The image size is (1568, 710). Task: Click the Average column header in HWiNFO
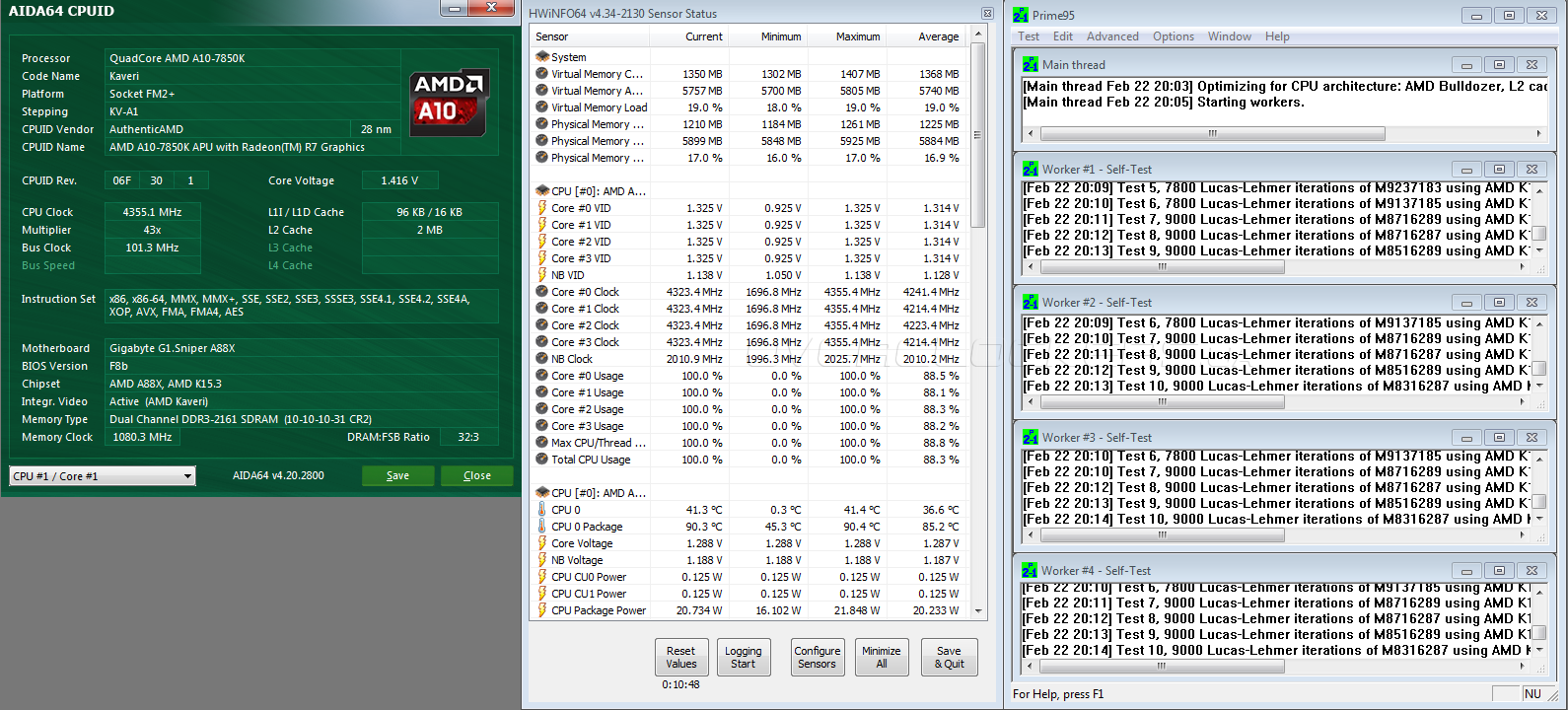pos(926,36)
